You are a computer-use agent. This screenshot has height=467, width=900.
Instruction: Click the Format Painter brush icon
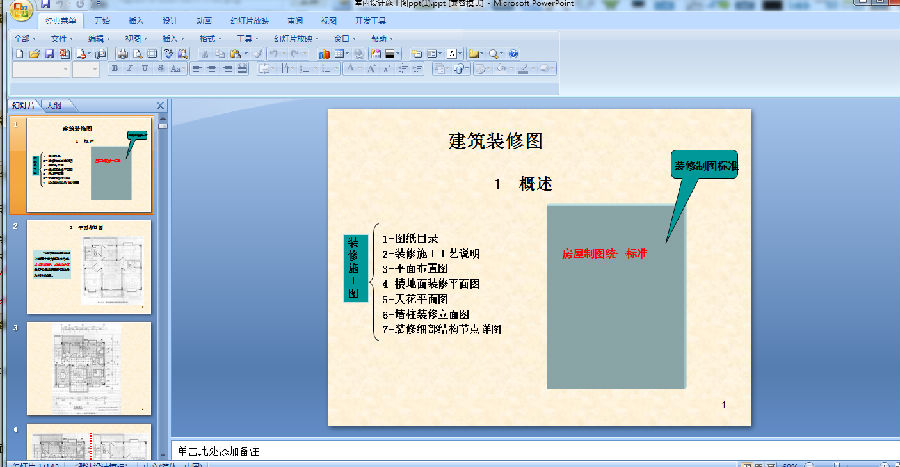[258, 54]
